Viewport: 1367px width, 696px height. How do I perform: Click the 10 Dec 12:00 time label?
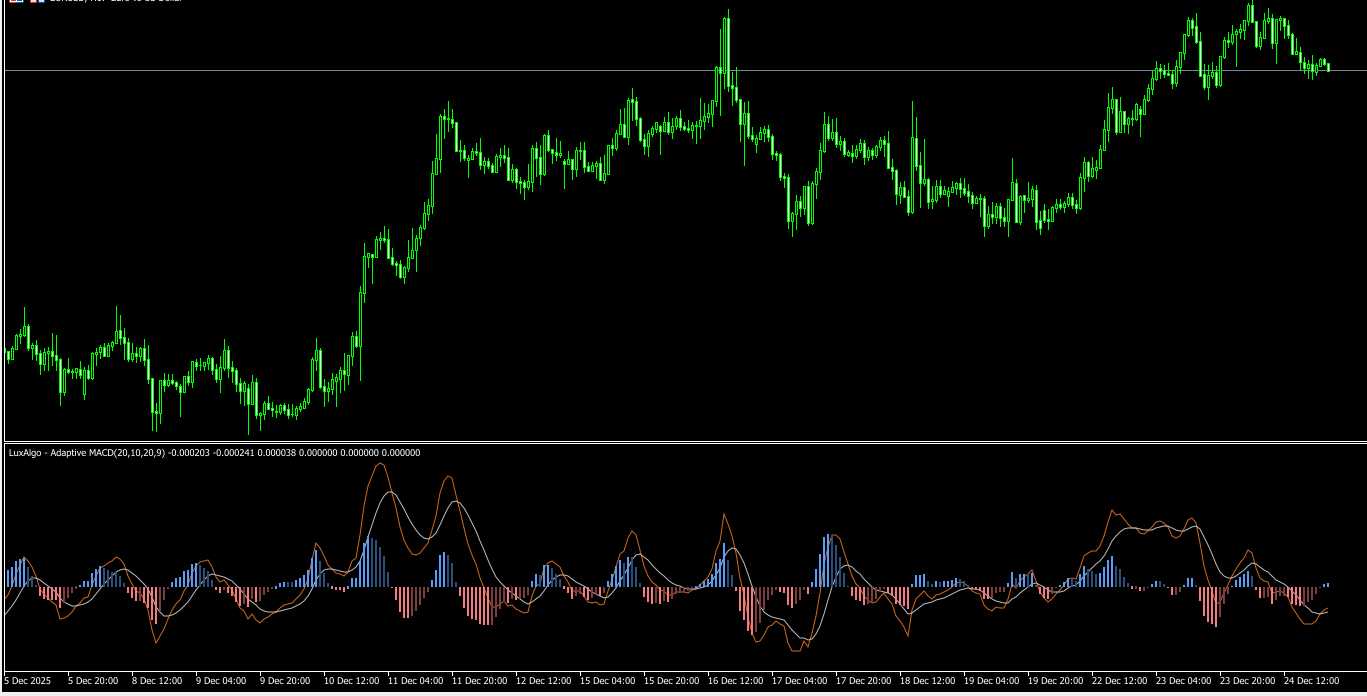coord(350,681)
